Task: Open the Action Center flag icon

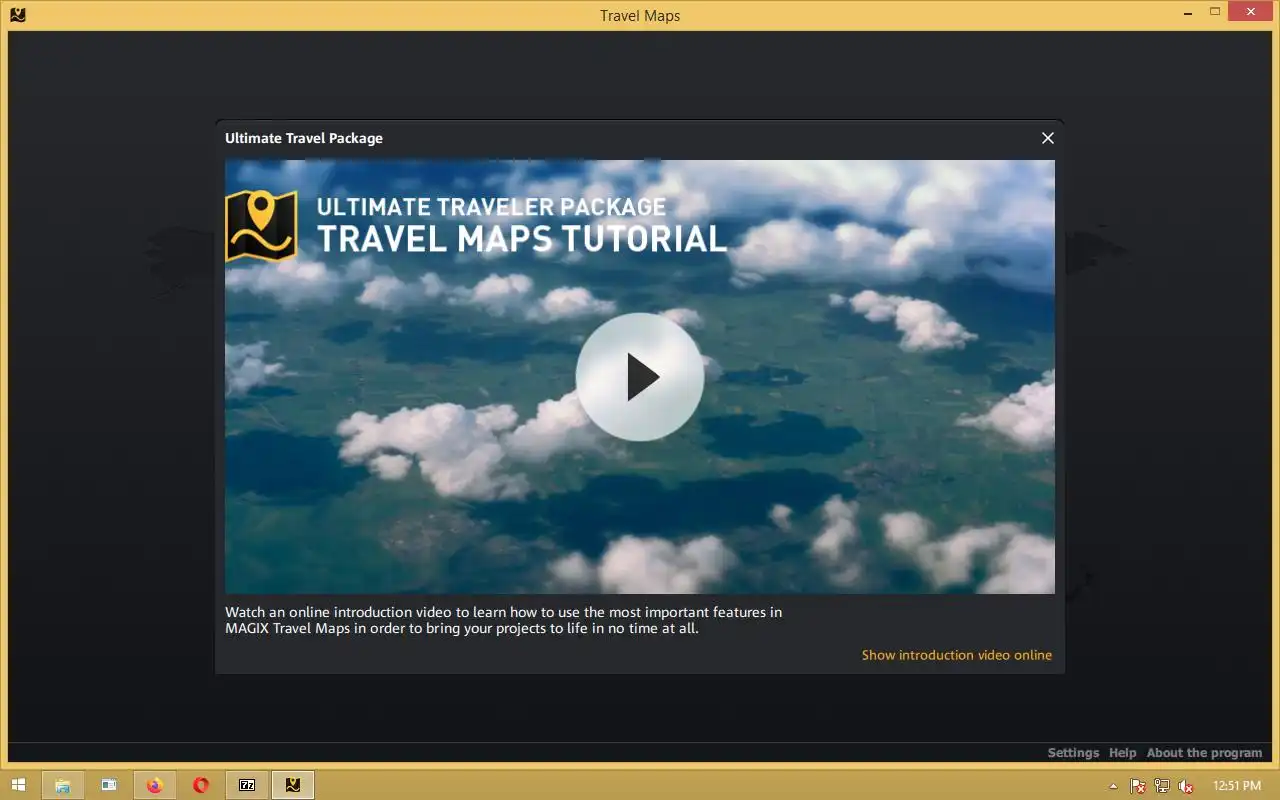Action: click(x=1138, y=786)
